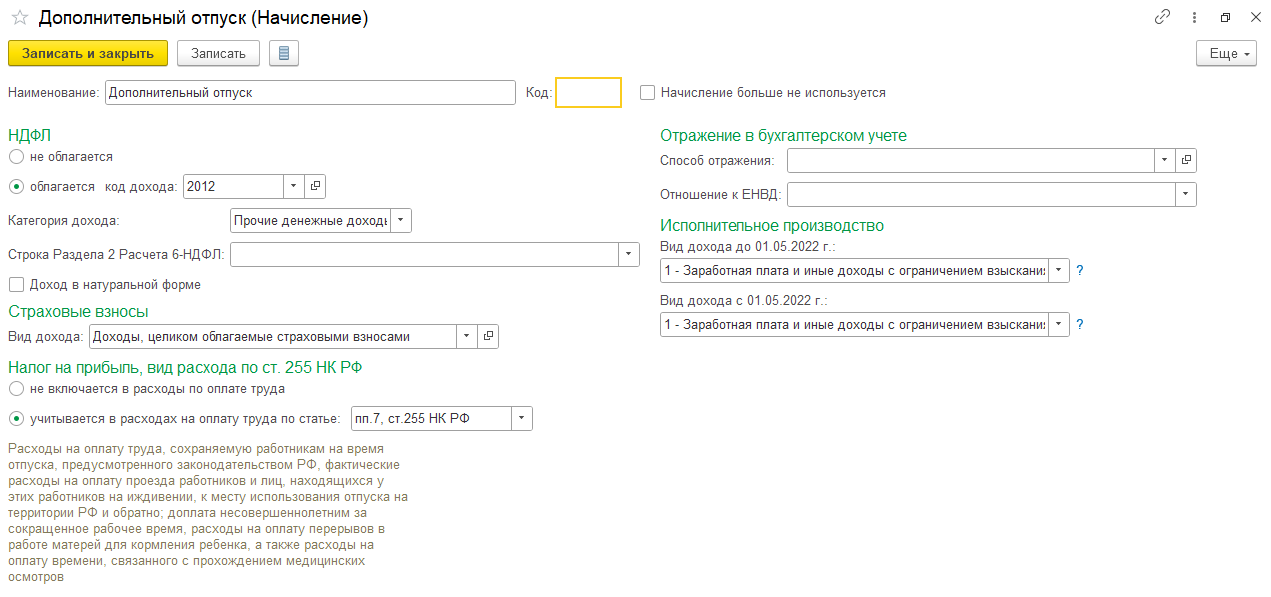The image size is (1271, 597).
Task: Click the help question mark beside Вид дохода до 01.05.2022
Action: tap(1080, 270)
